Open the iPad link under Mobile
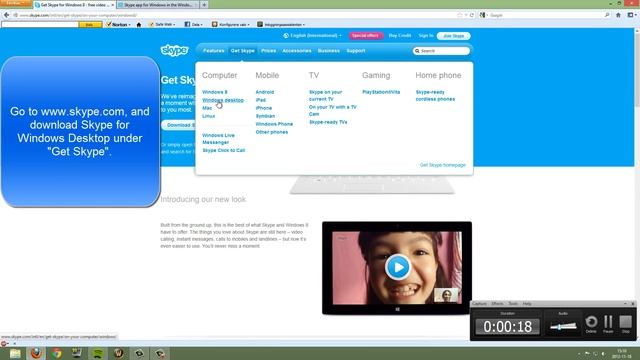 [x=260, y=100]
